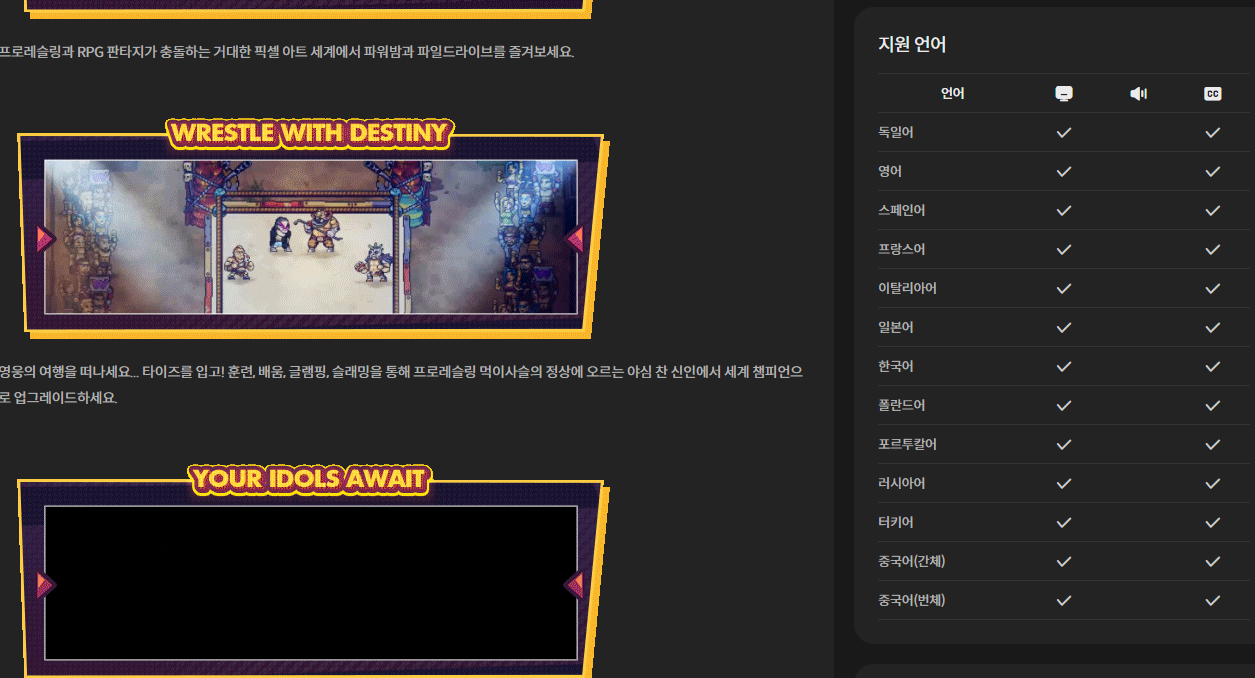Image resolution: width=1255 pixels, height=678 pixels.
Task: Select the 중국어(간체) language name
Action: [x=912, y=561]
